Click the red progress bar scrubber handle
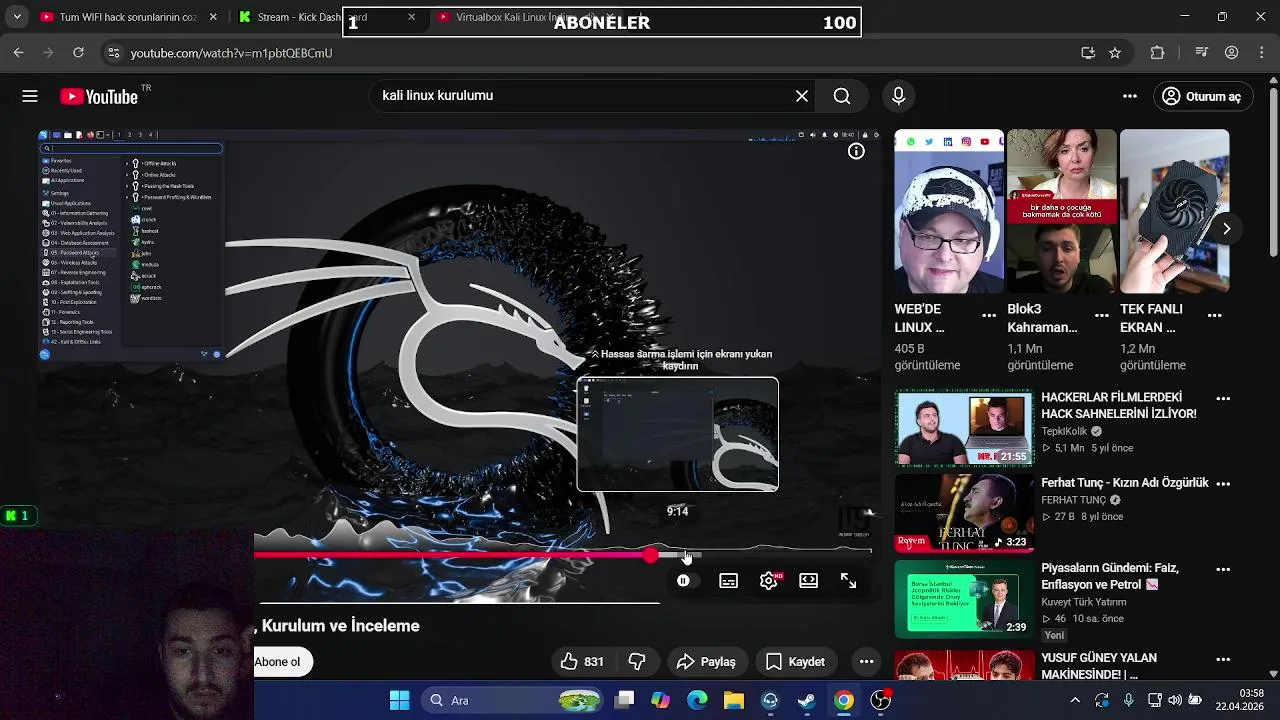The width and height of the screenshot is (1280, 720). (651, 554)
